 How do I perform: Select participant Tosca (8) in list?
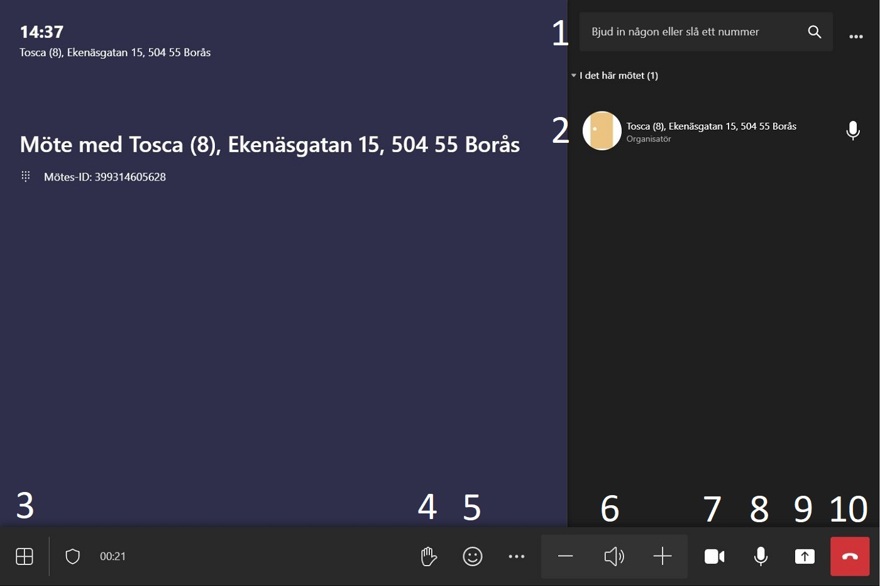click(x=711, y=127)
